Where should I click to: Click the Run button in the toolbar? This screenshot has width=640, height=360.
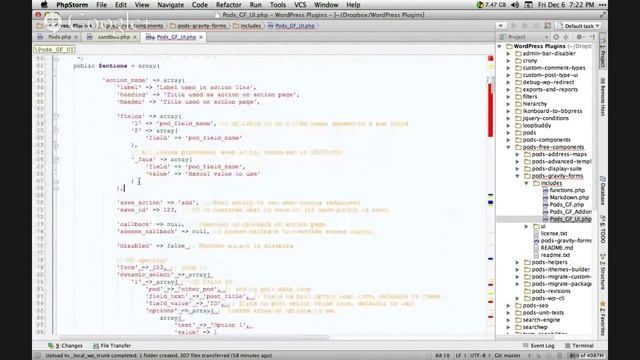pyautogui.click(x=514, y=26)
